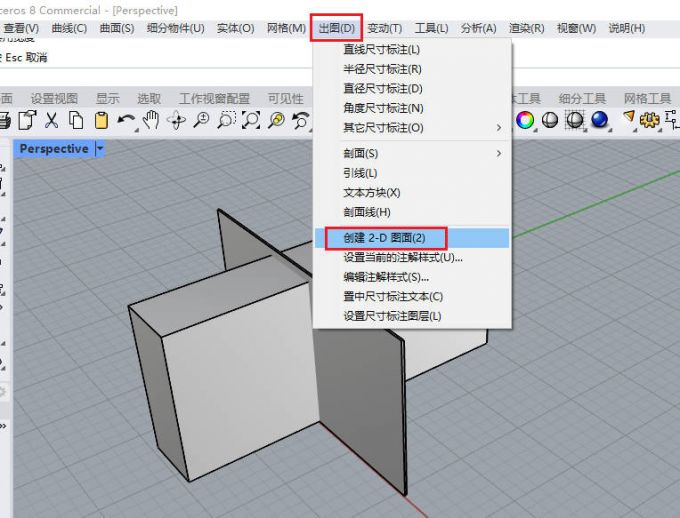
Task: Click the gridded sphere viewport icon
Action: click(575, 120)
